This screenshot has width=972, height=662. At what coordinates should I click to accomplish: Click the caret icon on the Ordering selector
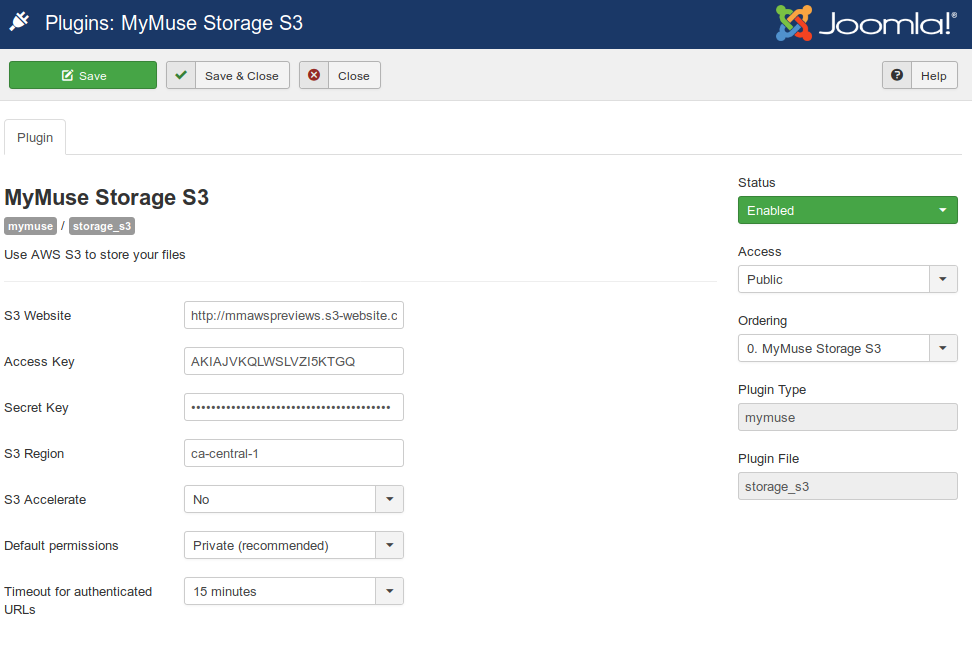click(941, 348)
